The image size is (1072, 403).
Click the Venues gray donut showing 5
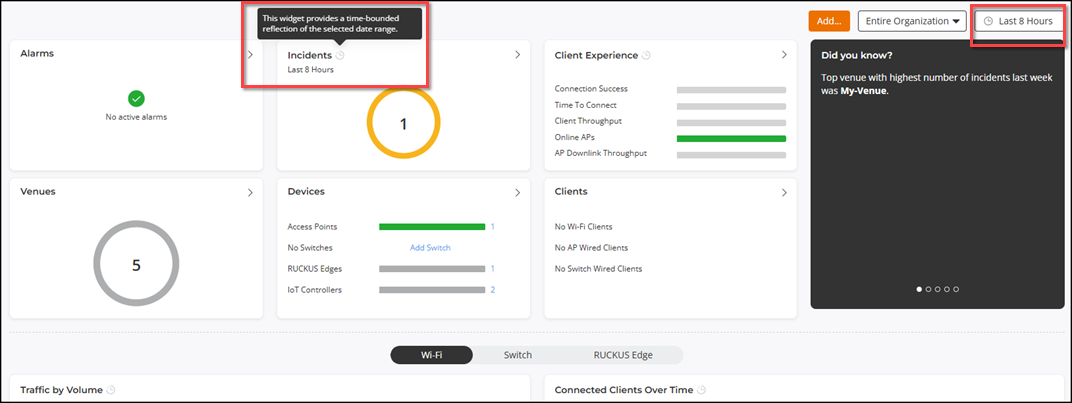(136, 265)
